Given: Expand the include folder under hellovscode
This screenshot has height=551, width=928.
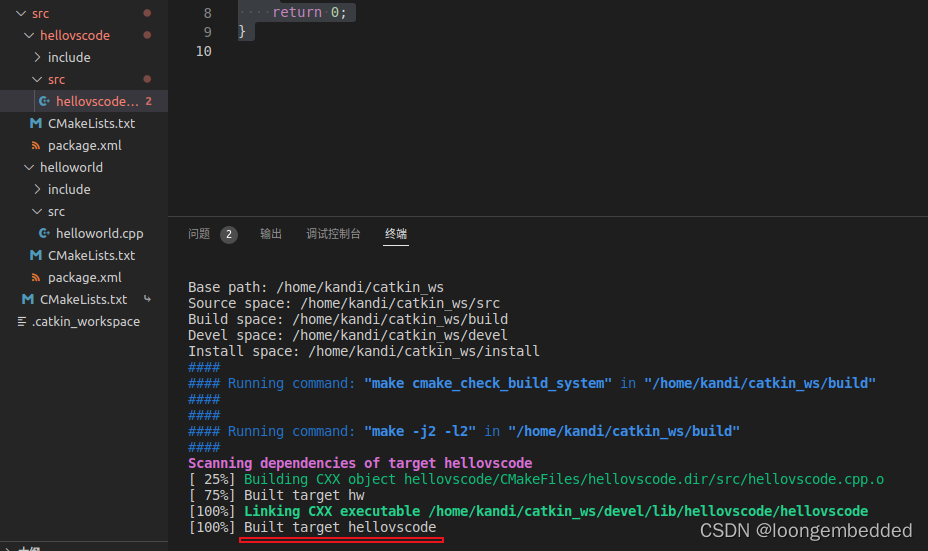Looking at the screenshot, I should tap(37, 57).
